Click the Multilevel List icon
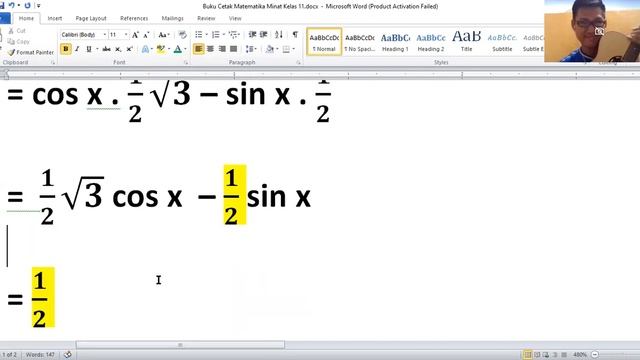 click(x=233, y=35)
